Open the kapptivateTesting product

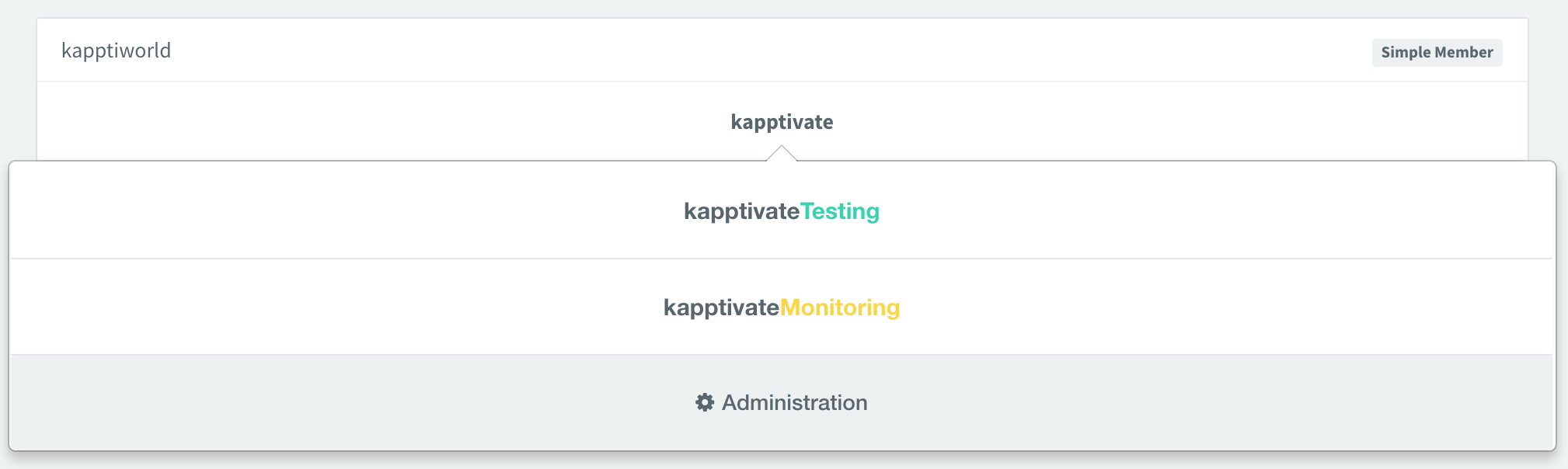(x=782, y=211)
